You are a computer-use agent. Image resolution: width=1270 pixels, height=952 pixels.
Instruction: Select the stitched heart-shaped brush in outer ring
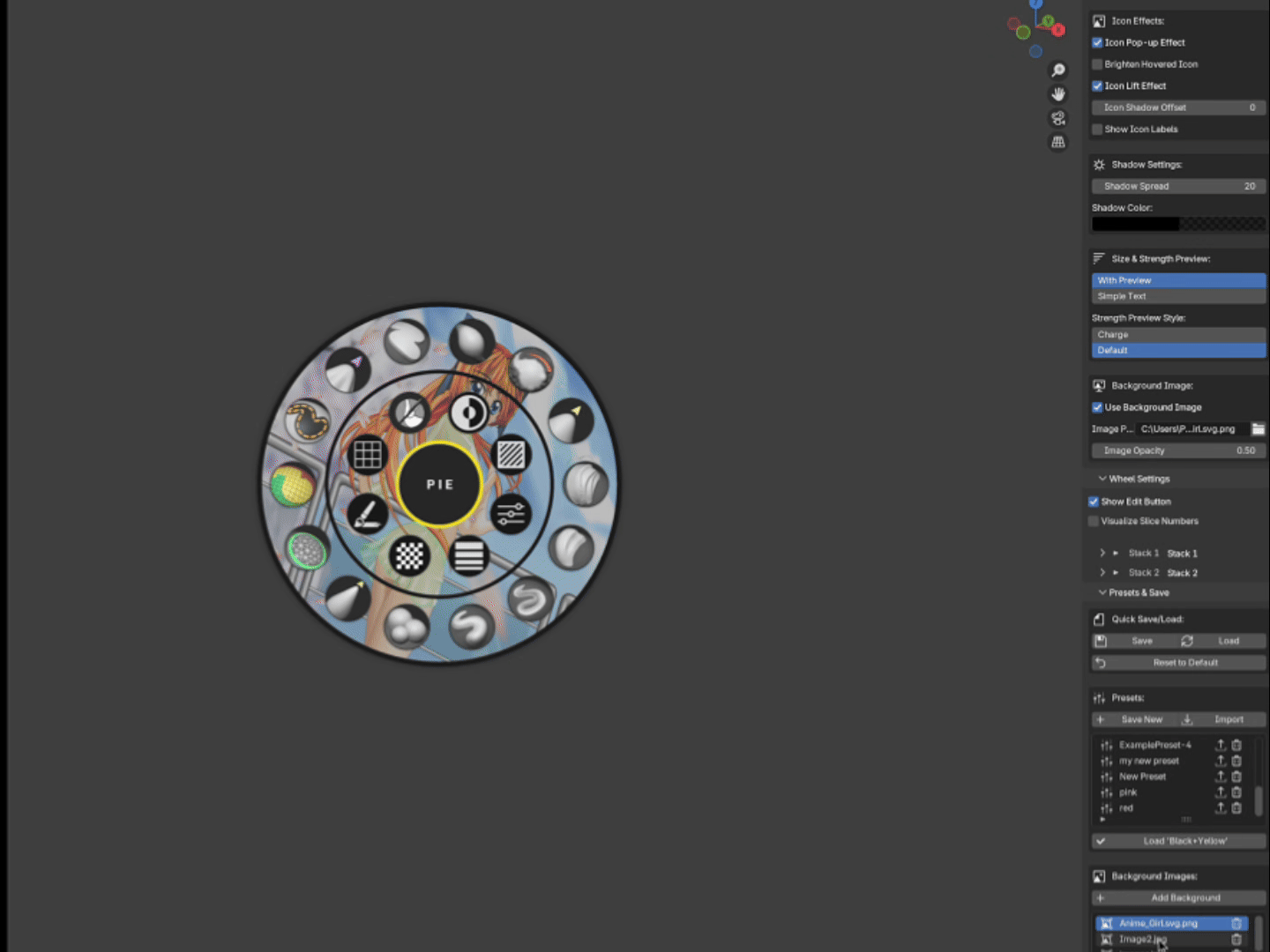click(307, 421)
